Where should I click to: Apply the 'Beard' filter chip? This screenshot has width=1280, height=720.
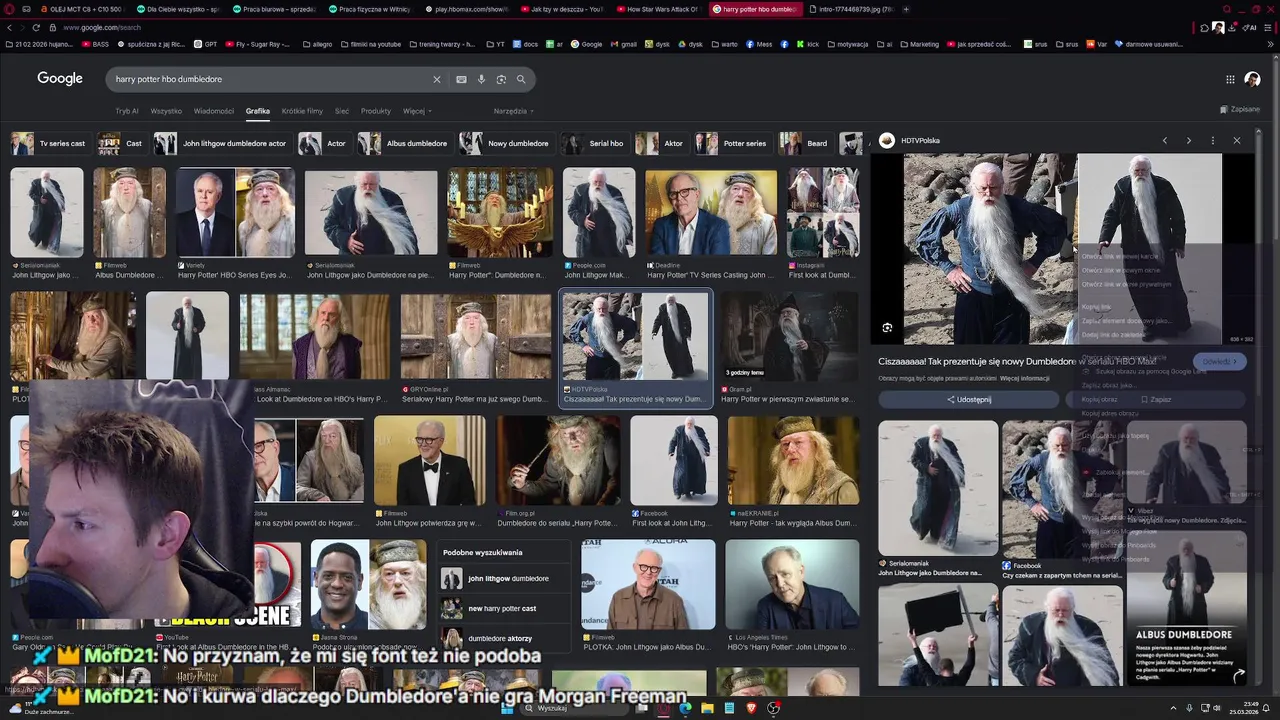806,143
